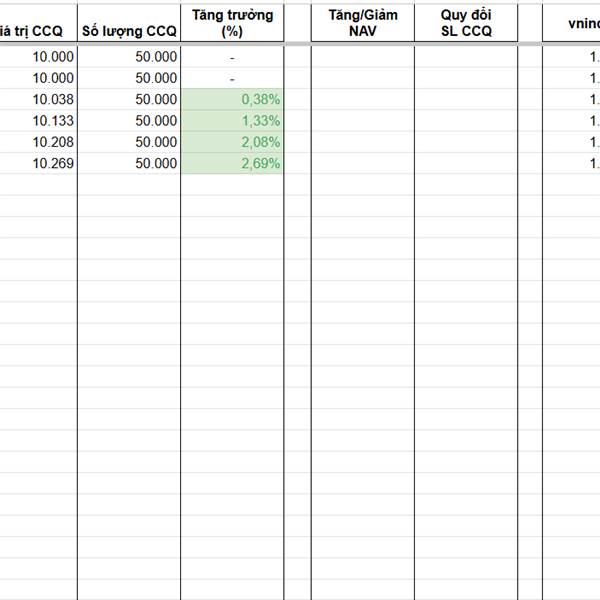
Task: Click the cell with value 10.269
Action: tap(38, 163)
